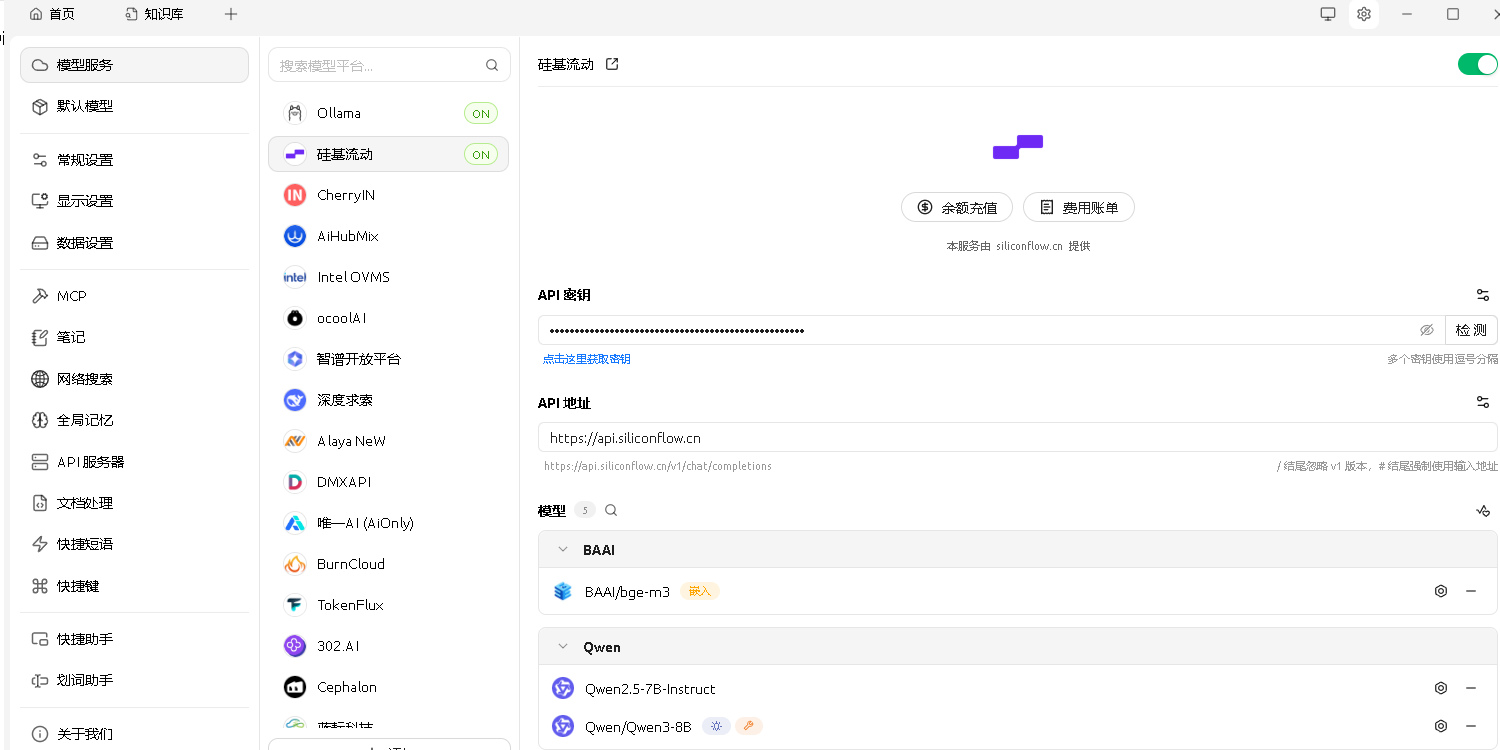The image size is (1500, 750).
Task: Click the health check icon for models
Action: point(1483,510)
